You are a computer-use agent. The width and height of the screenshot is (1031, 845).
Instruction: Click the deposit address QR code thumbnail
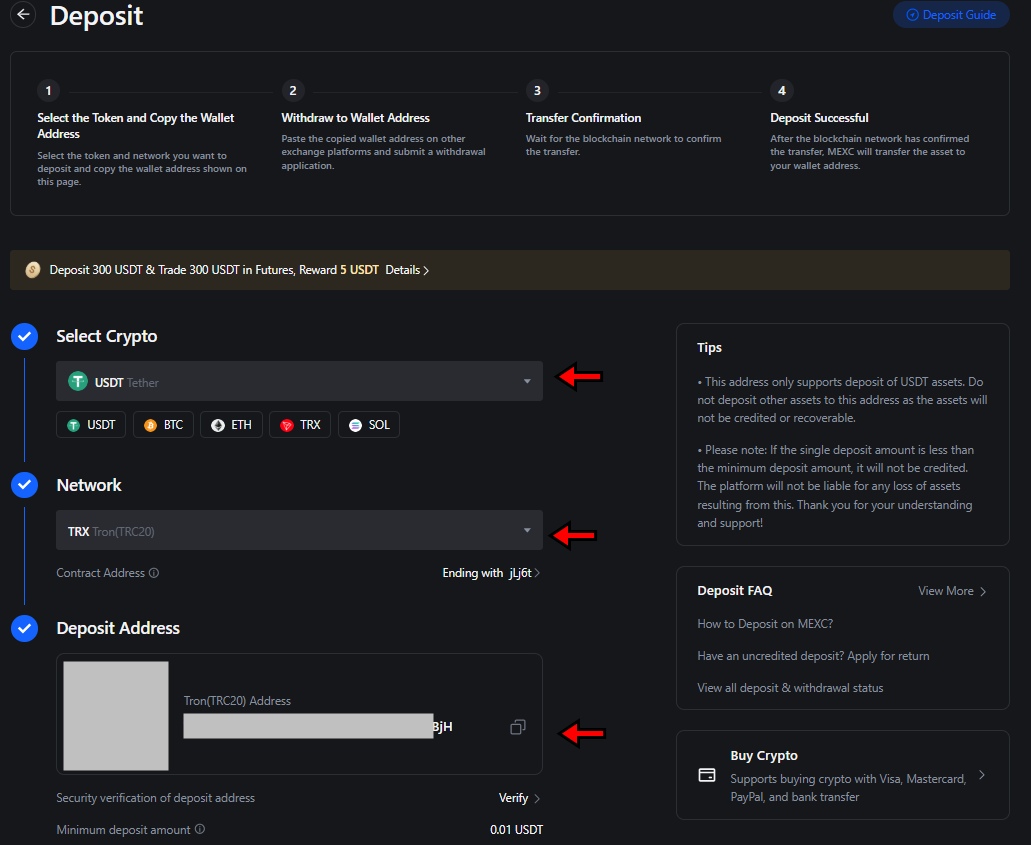[117, 715]
